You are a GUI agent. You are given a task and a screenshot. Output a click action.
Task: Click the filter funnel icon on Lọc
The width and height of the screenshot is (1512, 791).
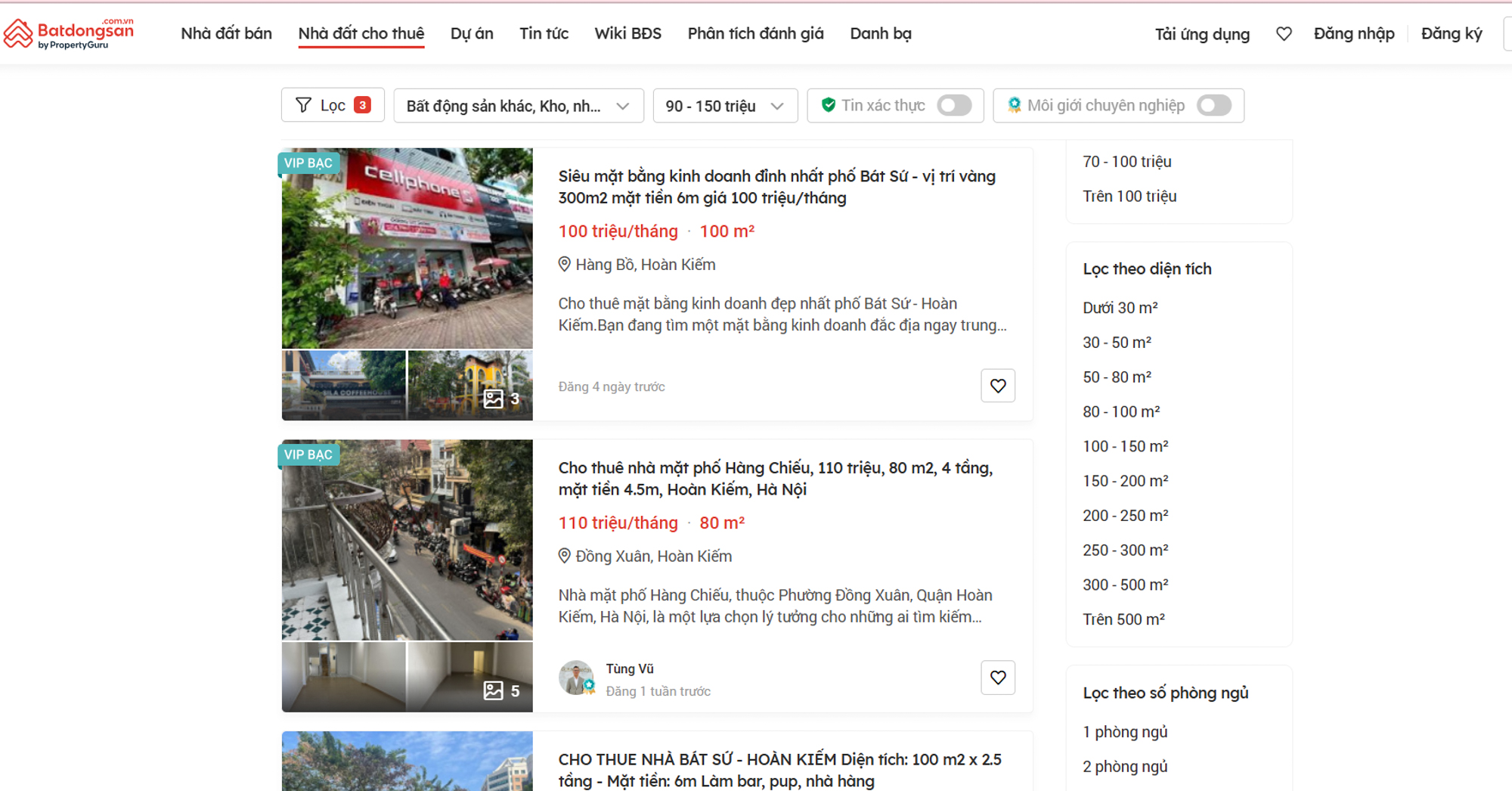pyautogui.click(x=303, y=105)
